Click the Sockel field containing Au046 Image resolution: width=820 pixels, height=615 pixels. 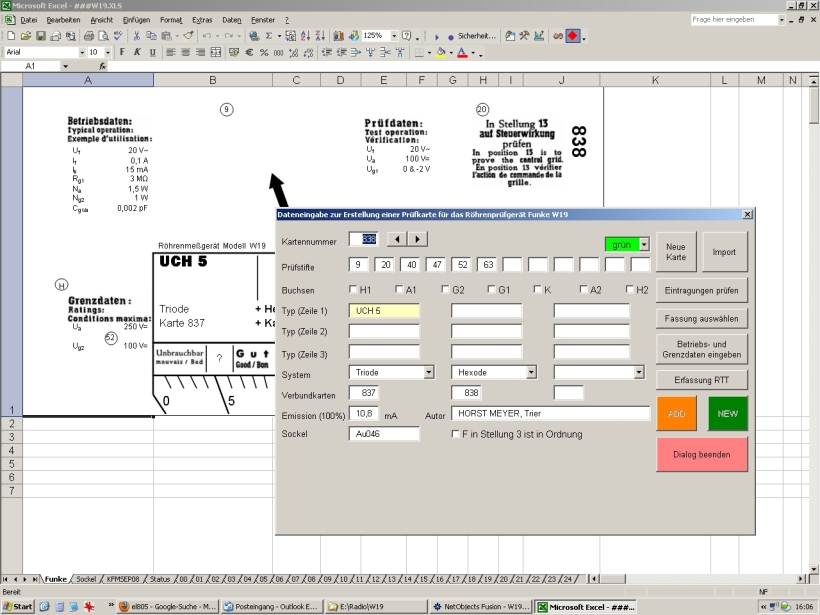(384, 434)
